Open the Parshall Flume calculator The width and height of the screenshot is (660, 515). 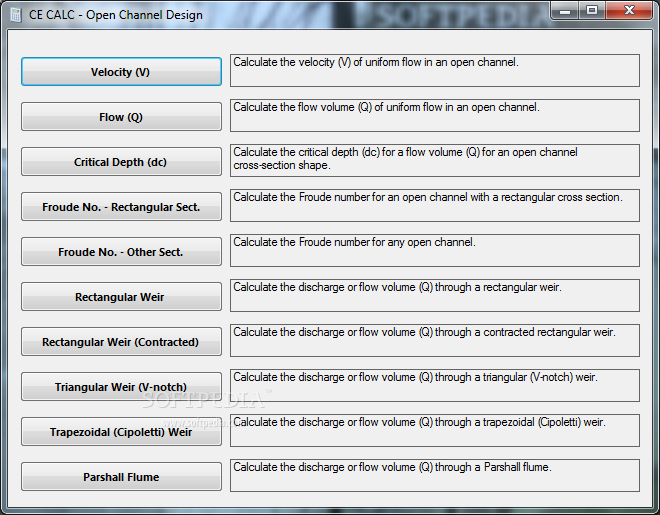pyautogui.click(x=121, y=477)
